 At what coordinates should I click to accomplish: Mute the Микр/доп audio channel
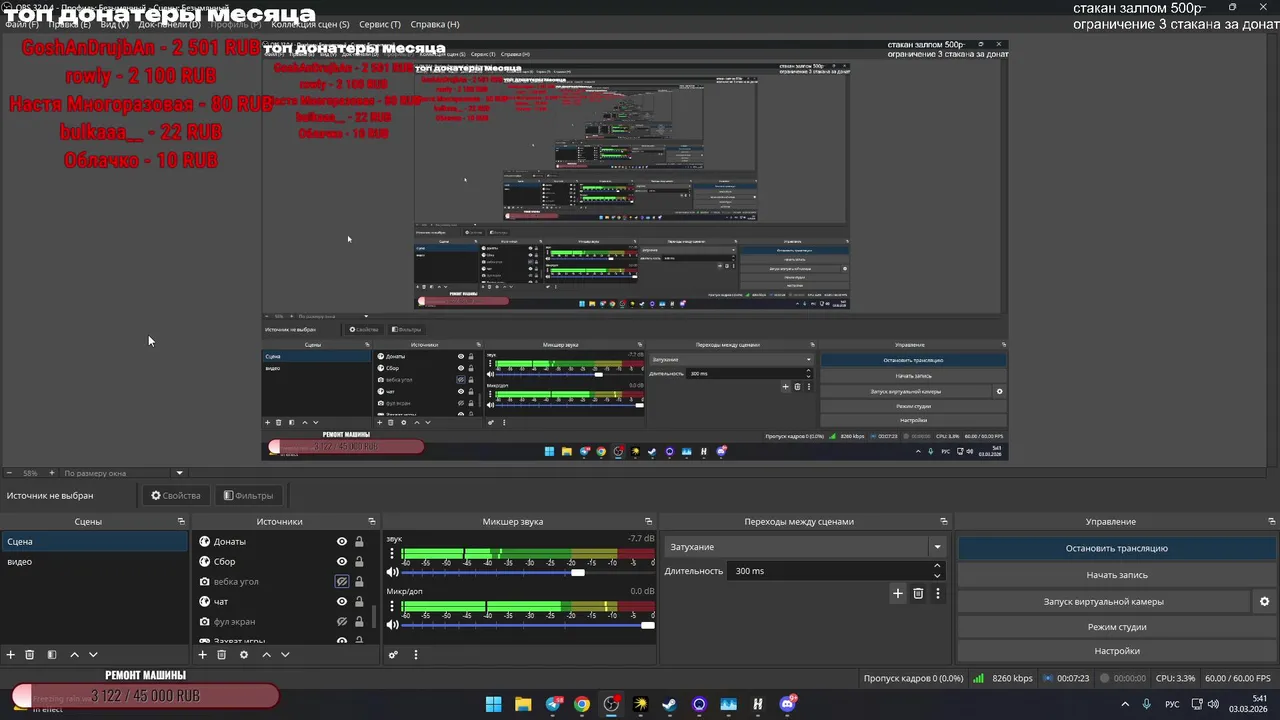click(393, 625)
